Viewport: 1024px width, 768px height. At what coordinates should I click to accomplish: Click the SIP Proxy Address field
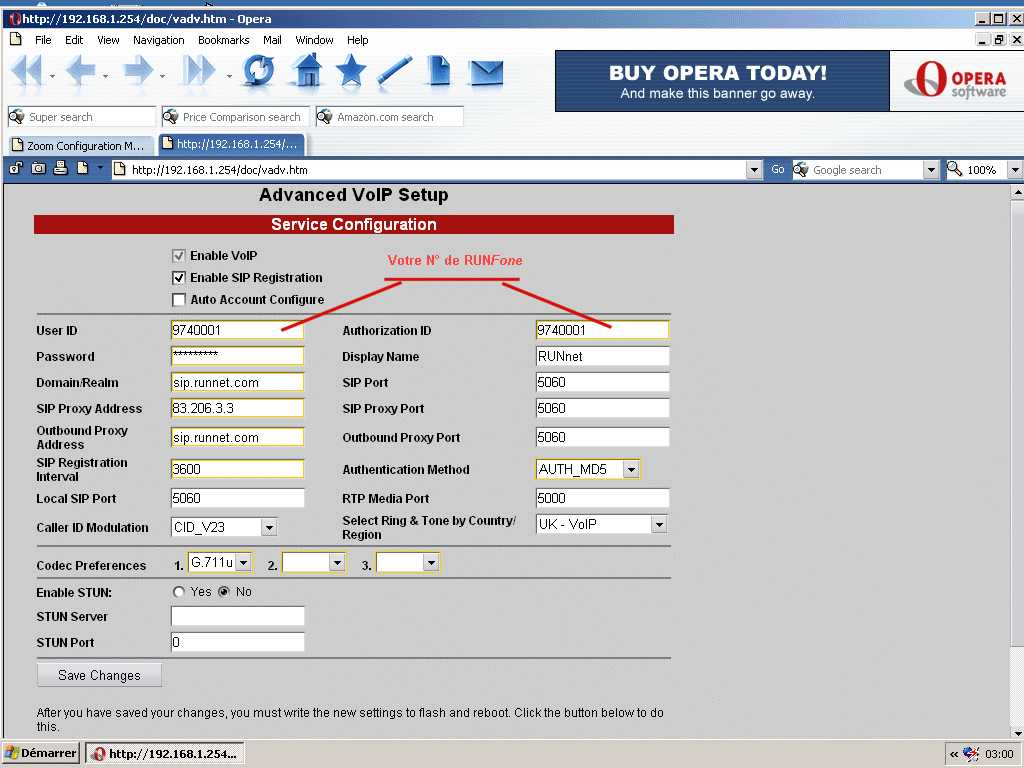point(238,408)
